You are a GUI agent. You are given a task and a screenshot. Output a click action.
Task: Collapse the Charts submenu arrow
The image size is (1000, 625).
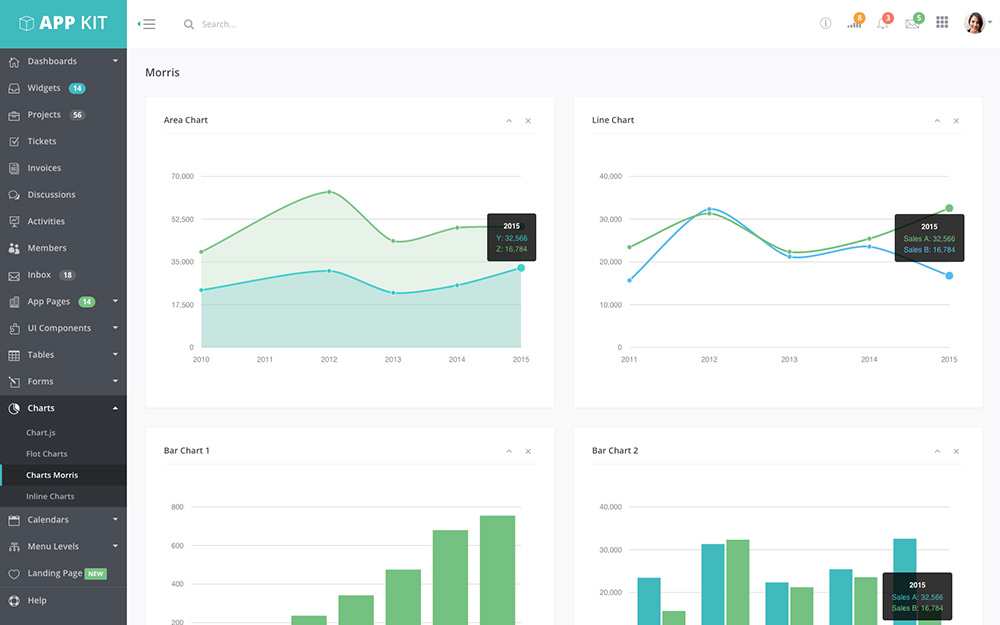pos(115,408)
